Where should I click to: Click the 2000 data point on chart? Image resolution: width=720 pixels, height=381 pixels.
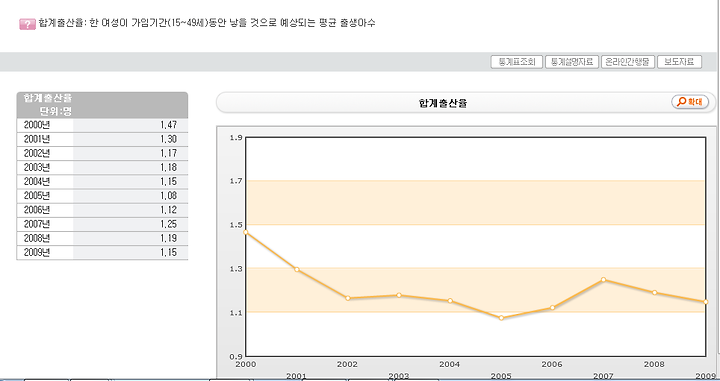(x=246, y=232)
